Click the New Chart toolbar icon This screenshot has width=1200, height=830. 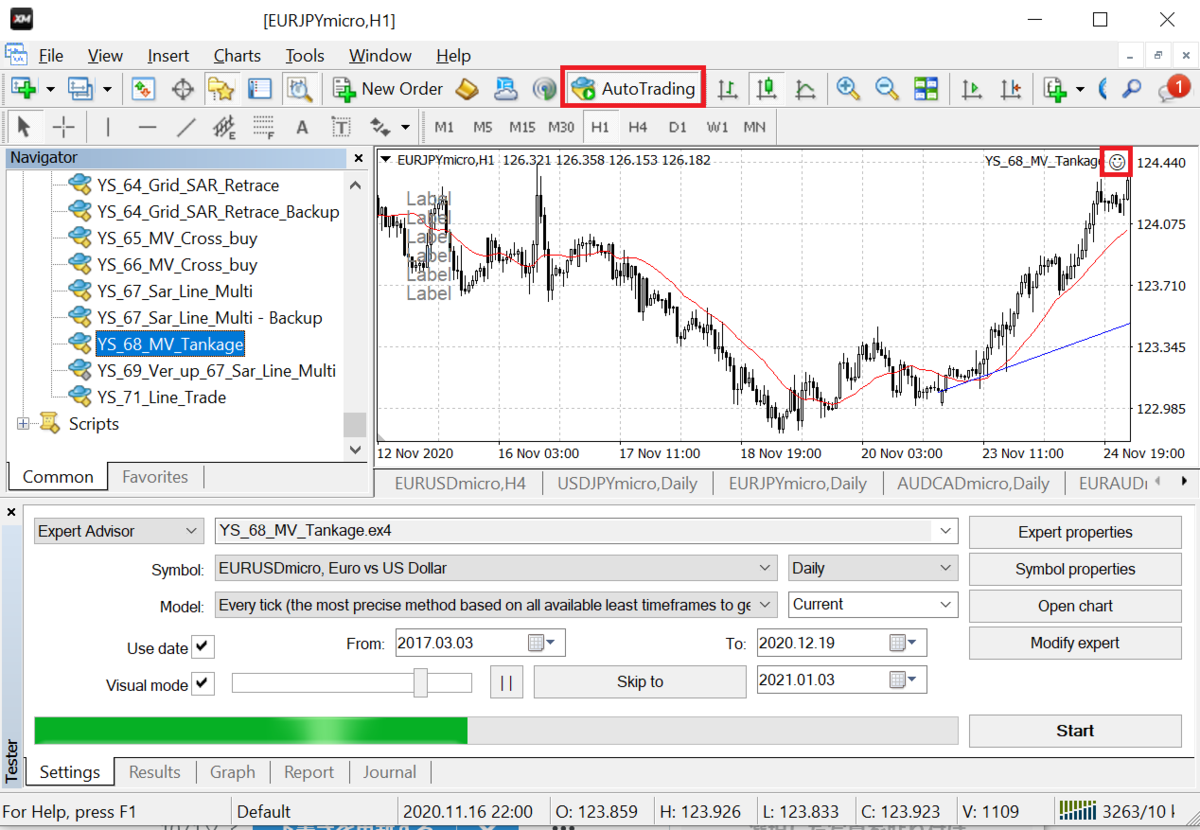[x=24, y=89]
